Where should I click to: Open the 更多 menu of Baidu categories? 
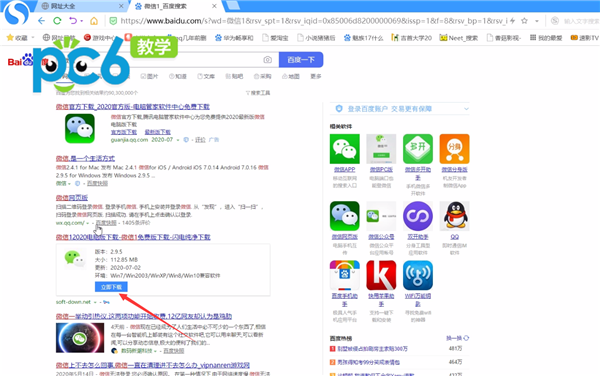[x=316, y=77]
